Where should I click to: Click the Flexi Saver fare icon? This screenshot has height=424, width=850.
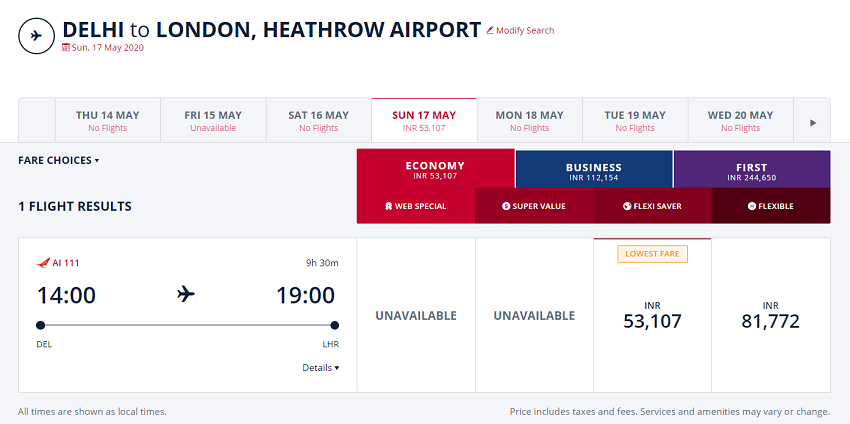coord(627,206)
